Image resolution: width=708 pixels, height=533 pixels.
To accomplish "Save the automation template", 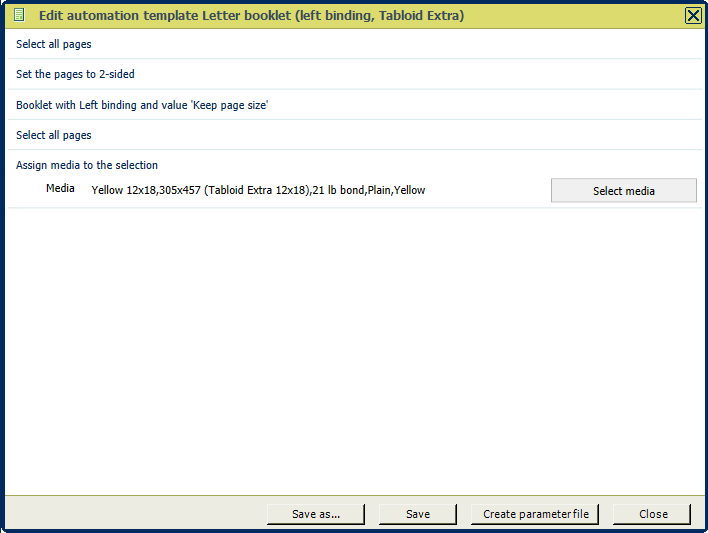I will click(x=418, y=514).
